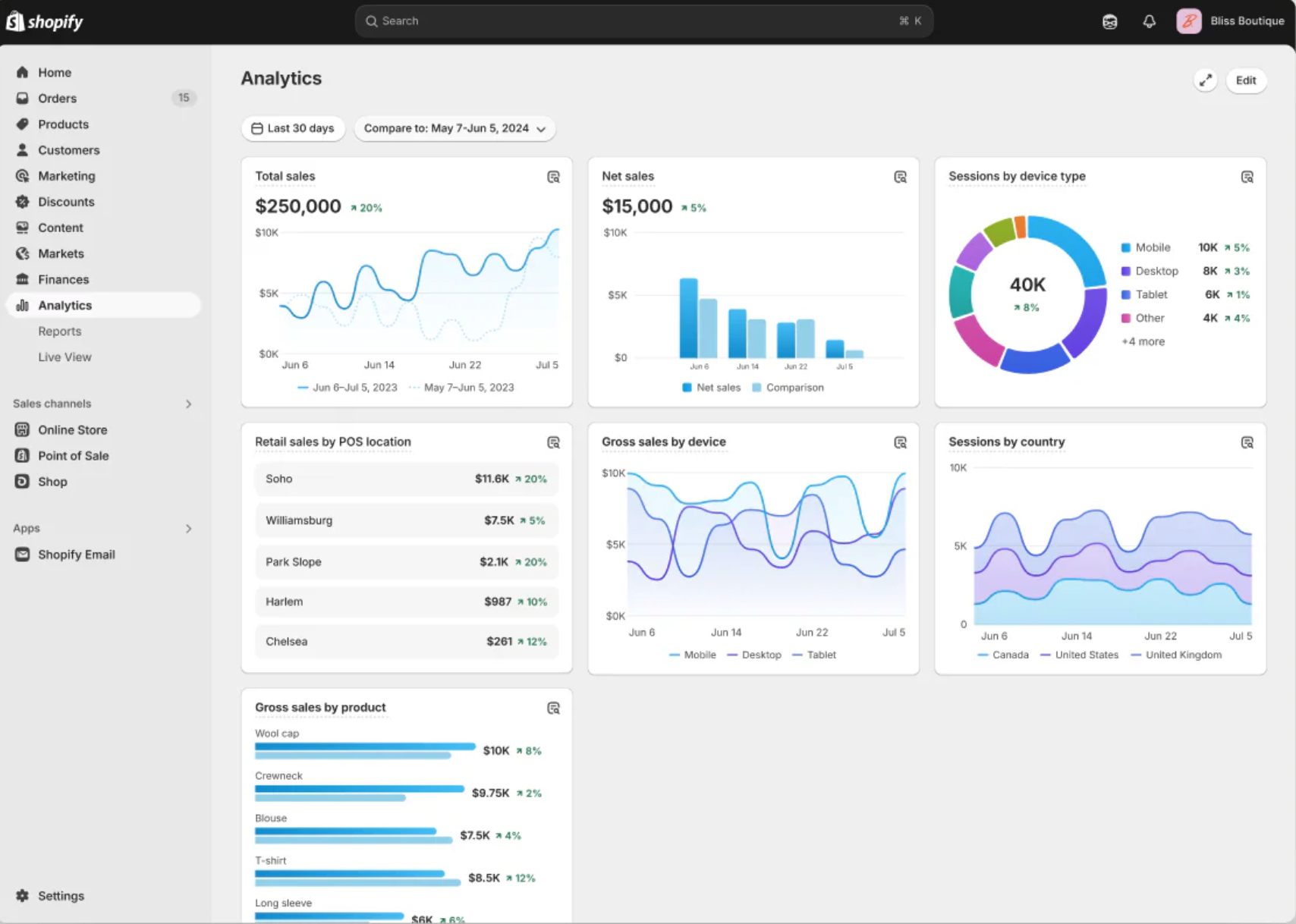Open the Gross sales by product report icon

coord(554,708)
